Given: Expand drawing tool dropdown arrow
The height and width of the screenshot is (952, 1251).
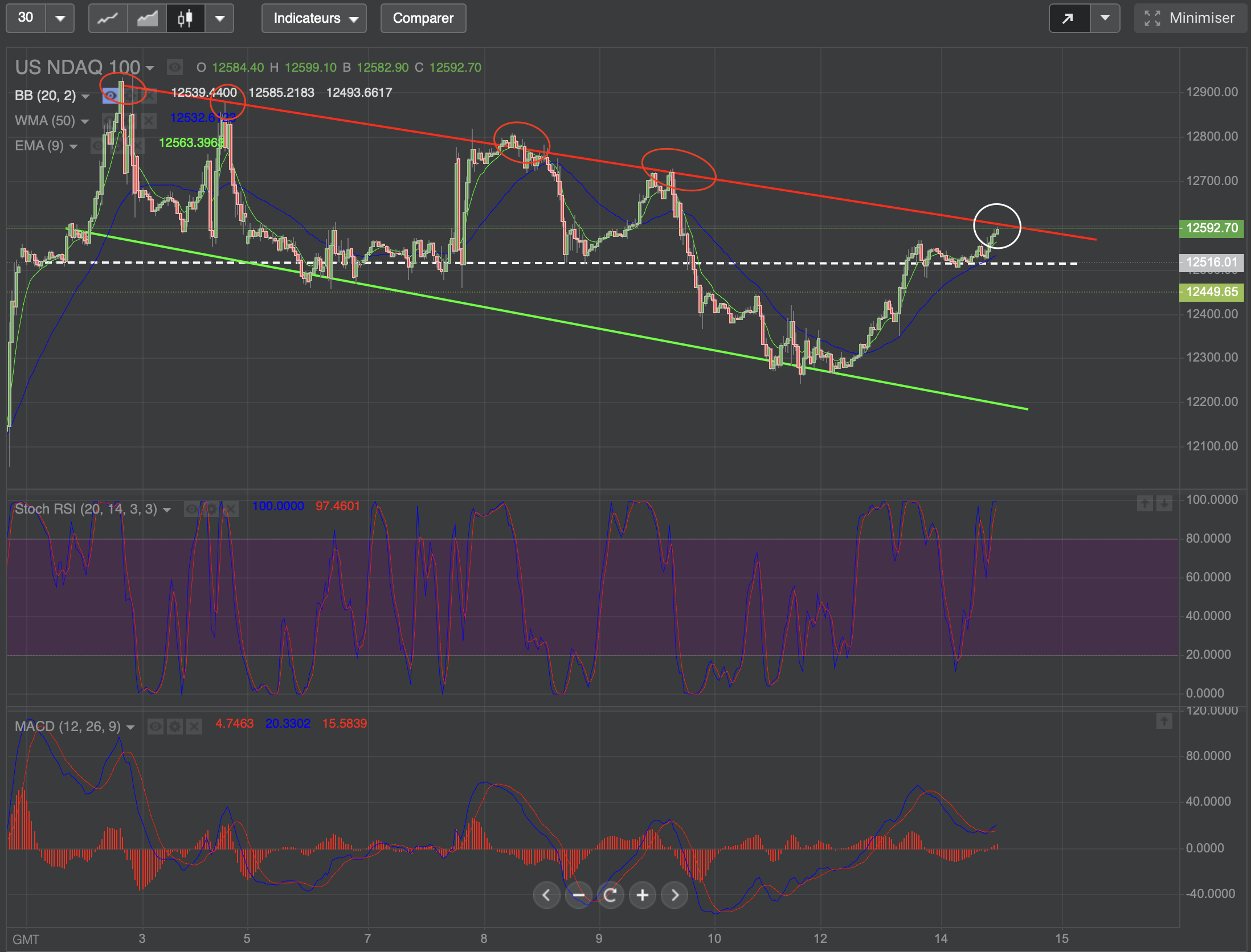Looking at the screenshot, I should coord(1105,18).
